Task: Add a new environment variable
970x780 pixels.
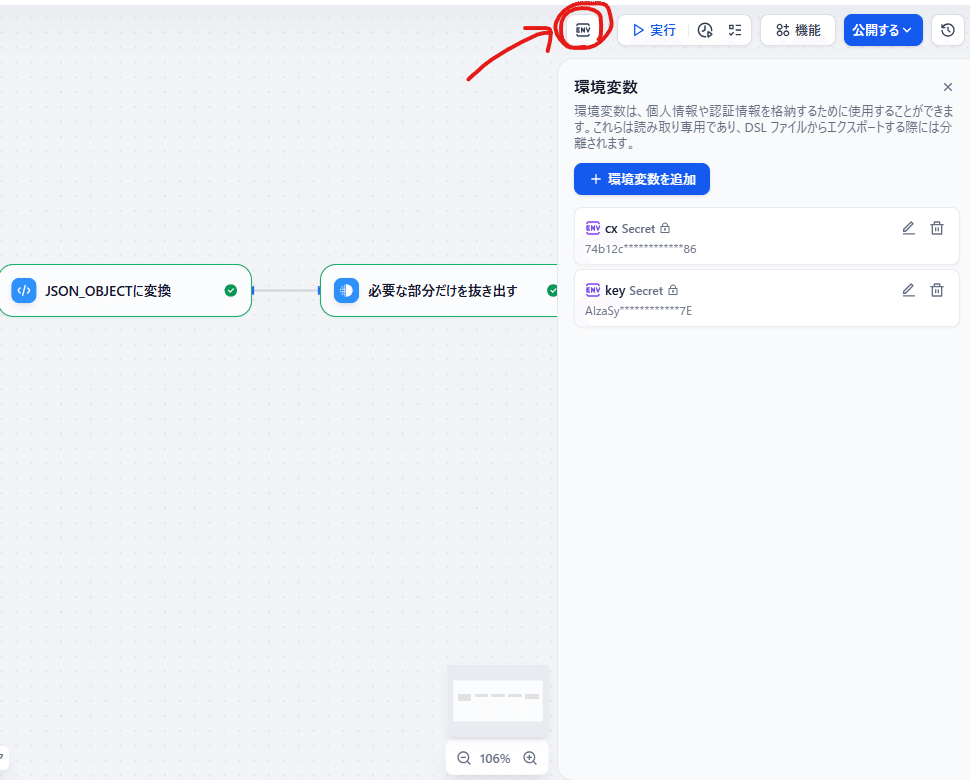Action: click(641, 179)
